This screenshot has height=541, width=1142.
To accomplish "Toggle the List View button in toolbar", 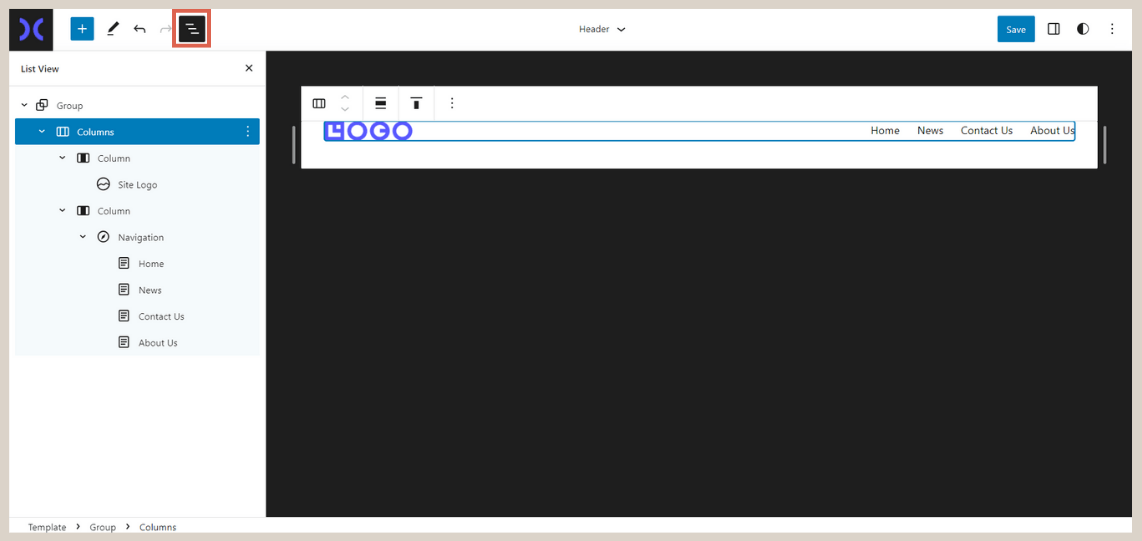I will (x=192, y=29).
